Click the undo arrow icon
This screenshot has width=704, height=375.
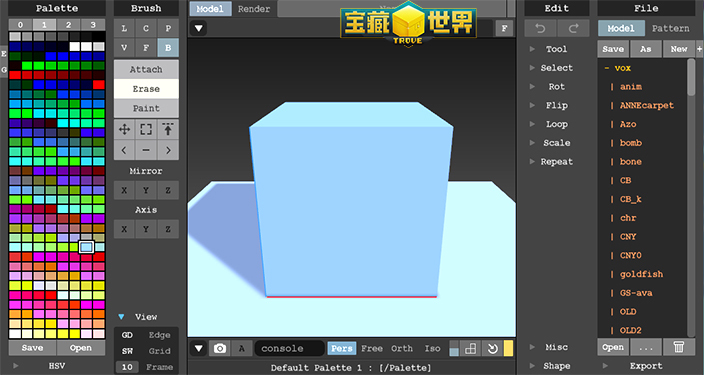pos(540,29)
